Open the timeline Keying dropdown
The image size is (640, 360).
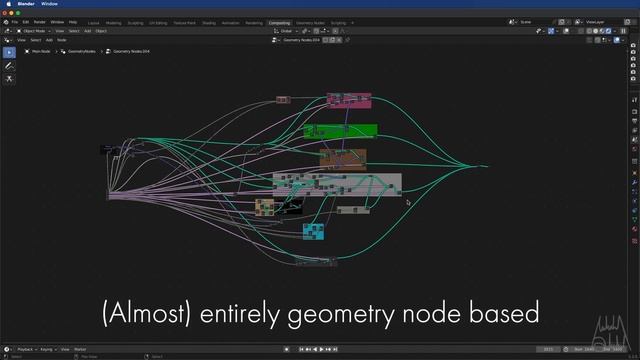pyautogui.click(x=48, y=349)
